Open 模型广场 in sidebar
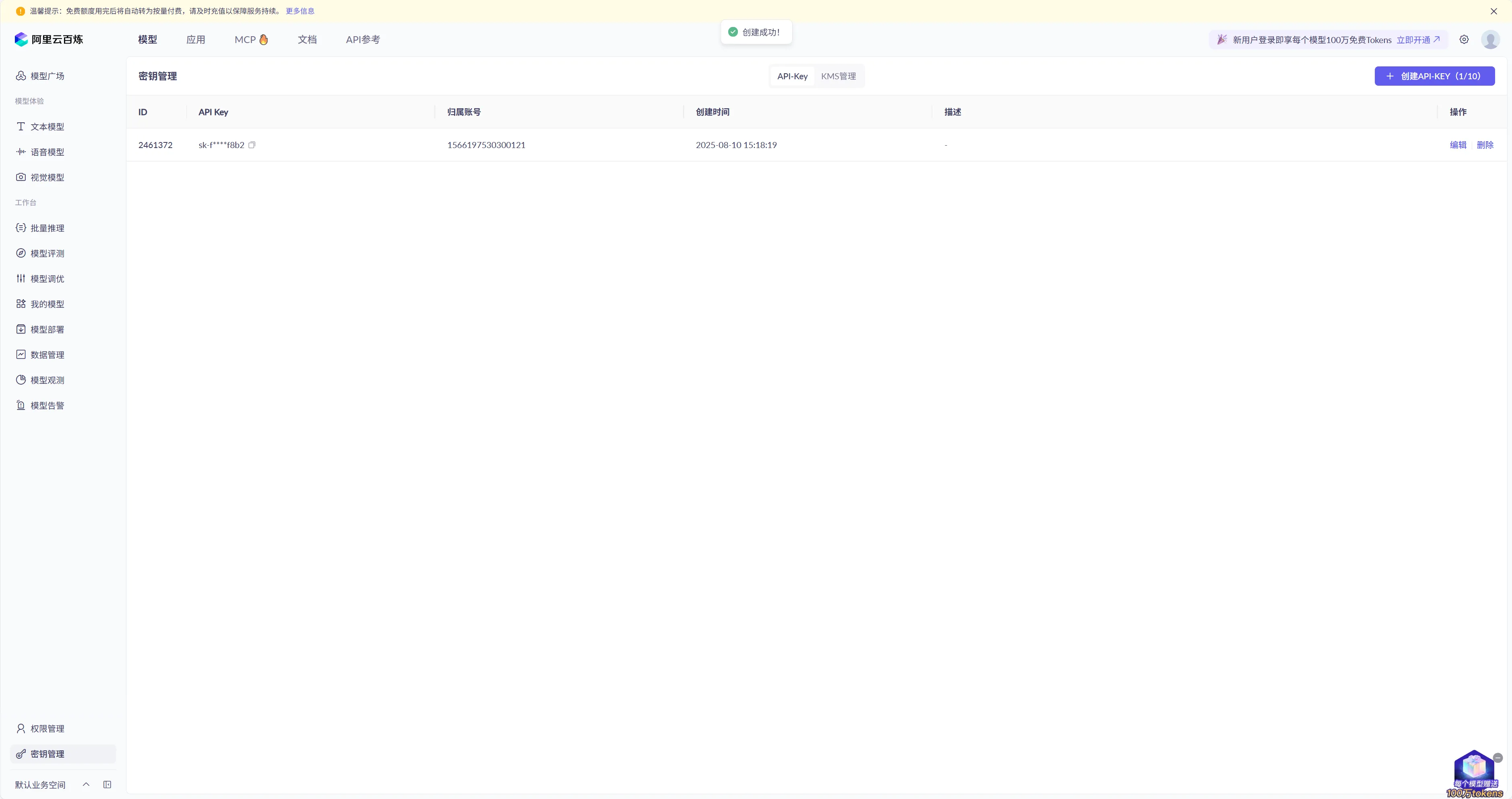This screenshot has width=1512, height=799. click(x=47, y=76)
